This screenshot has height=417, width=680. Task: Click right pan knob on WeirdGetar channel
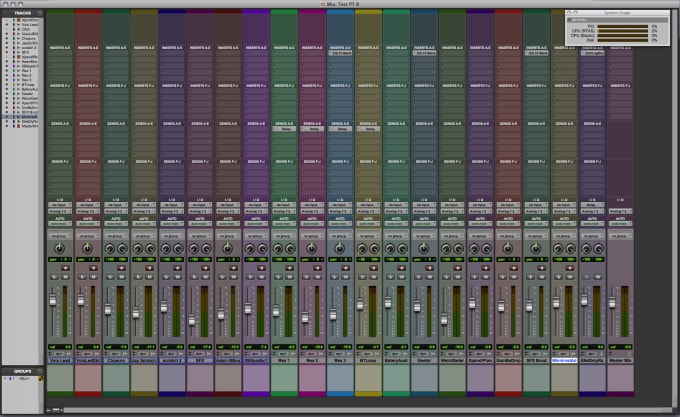pyautogui.click(x=458, y=248)
